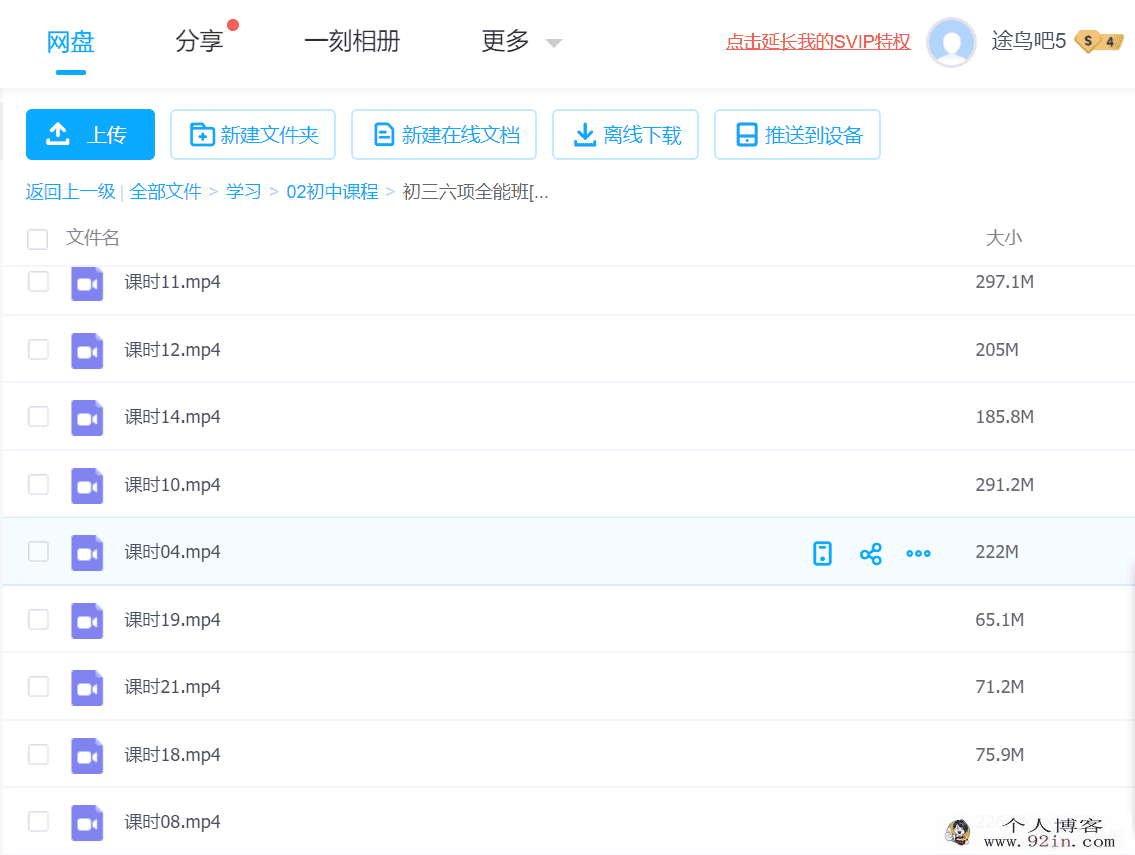The width and height of the screenshot is (1135, 855).
Task: Open the 一刻相册 tab
Action: 352,41
